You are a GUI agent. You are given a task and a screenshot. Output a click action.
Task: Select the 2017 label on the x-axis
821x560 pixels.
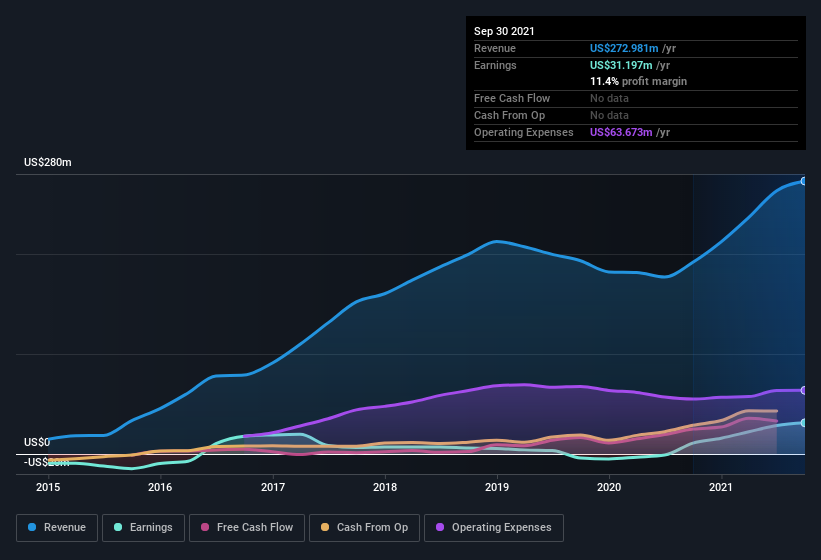tap(273, 488)
